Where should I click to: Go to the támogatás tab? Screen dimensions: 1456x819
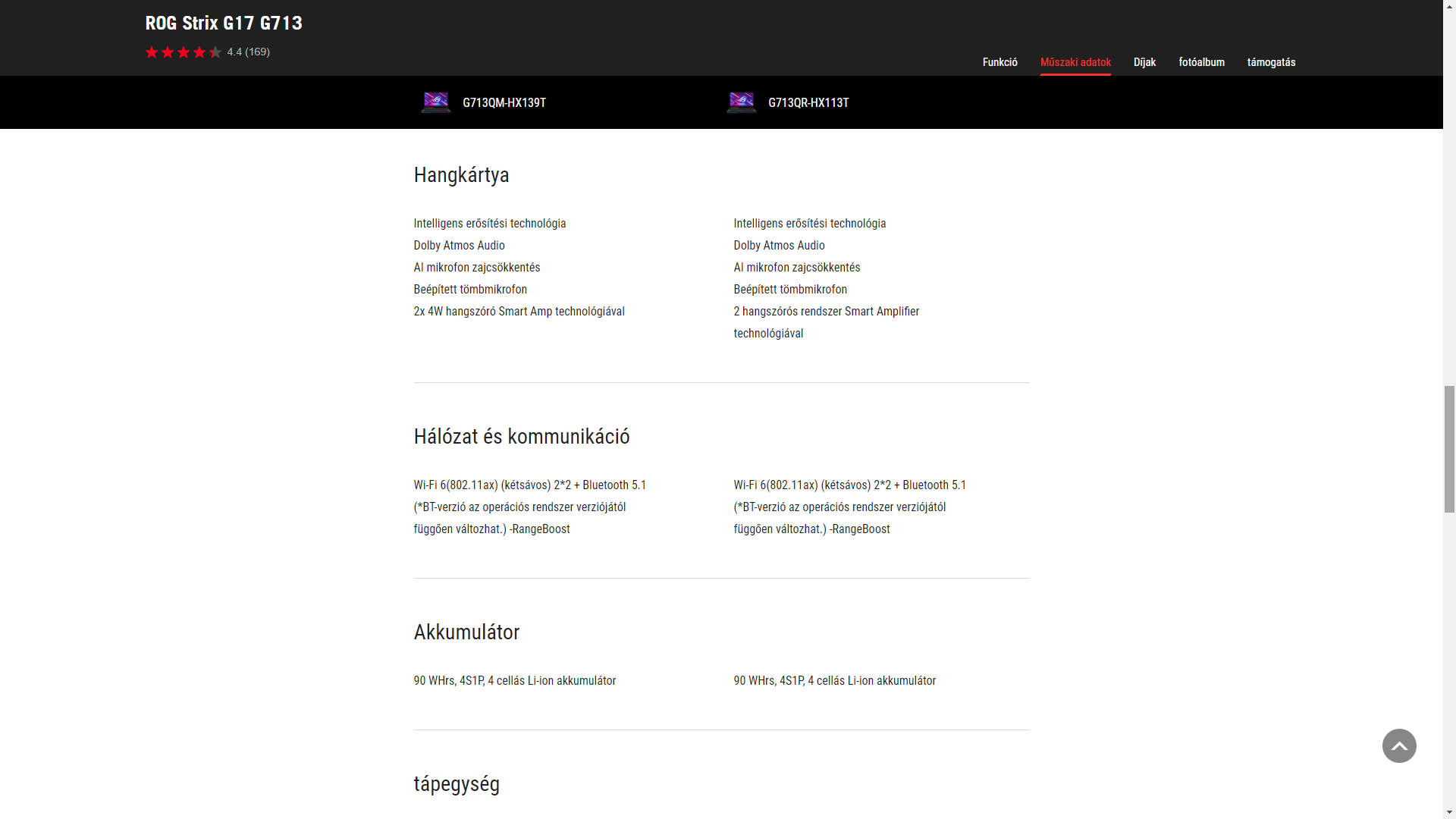1271,62
